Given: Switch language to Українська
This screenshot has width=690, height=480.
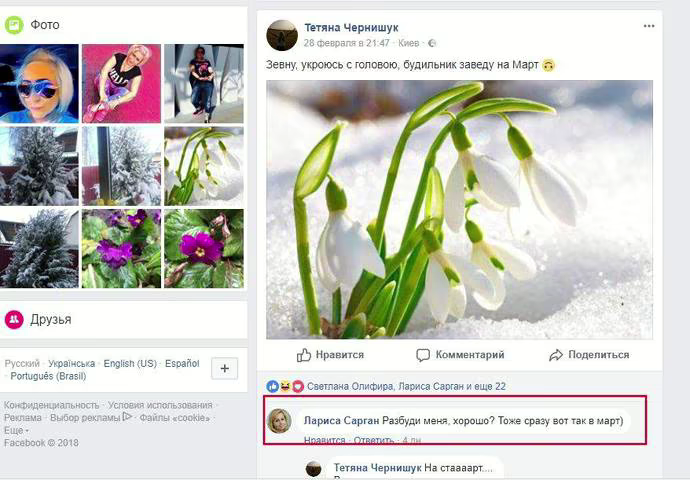Looking at the screenshot, I should pos(71,363).
